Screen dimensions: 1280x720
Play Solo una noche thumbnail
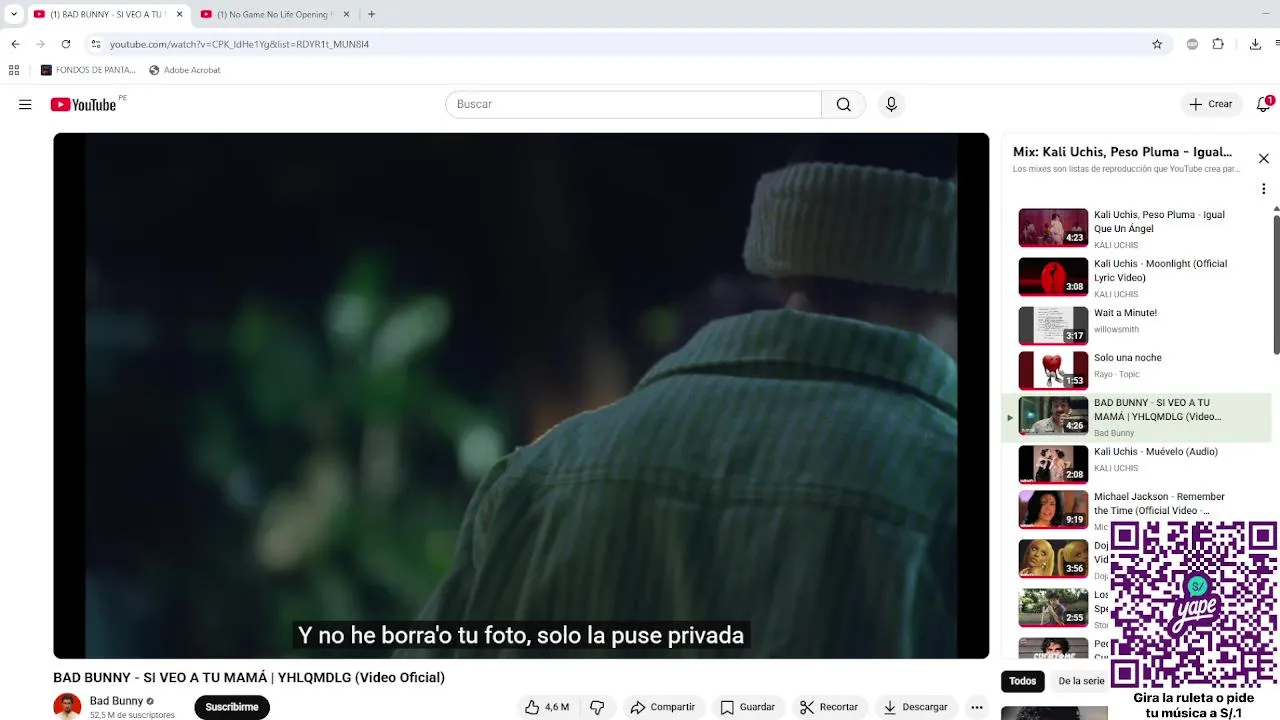coord(1053,370)
